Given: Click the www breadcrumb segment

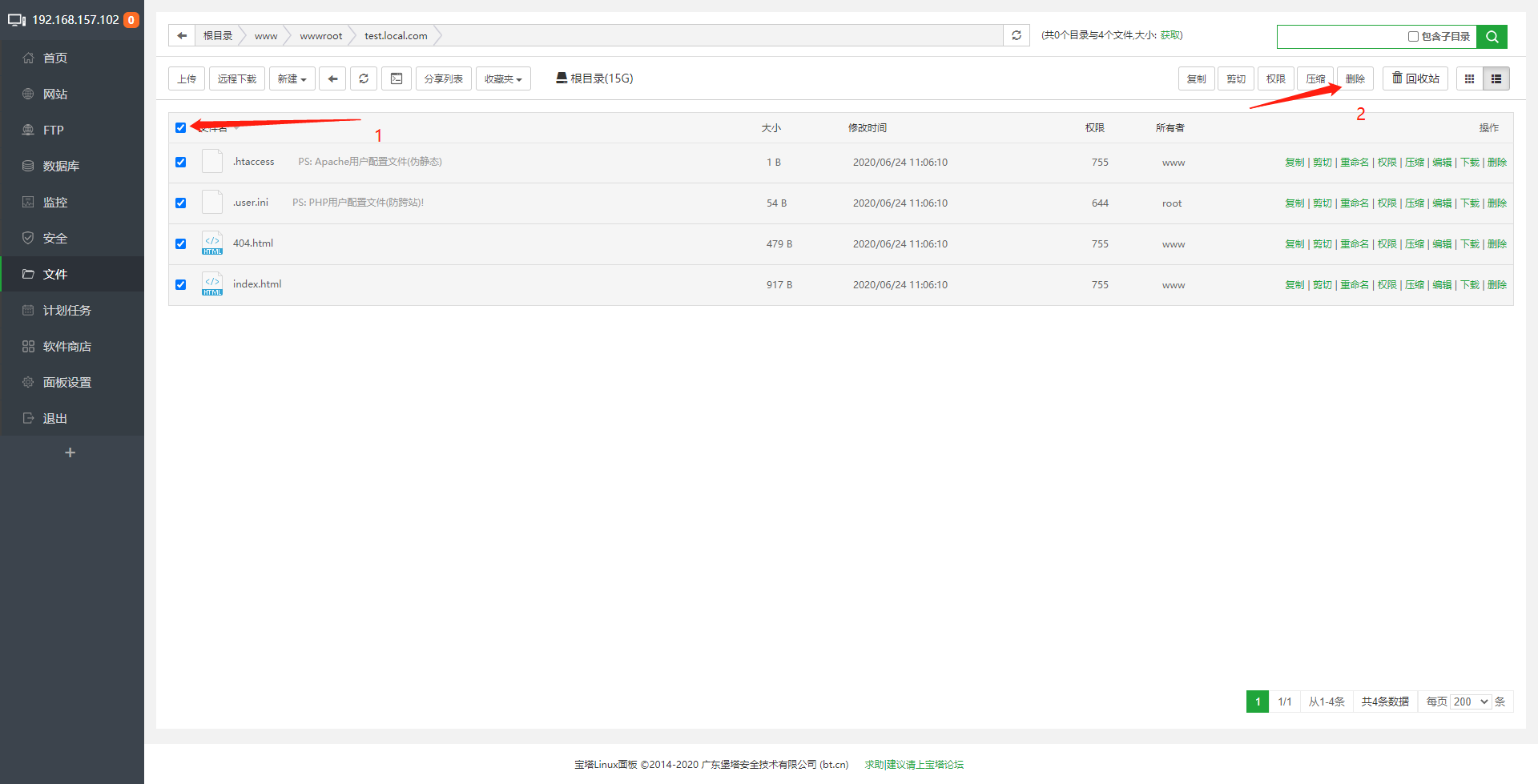Looking at the screenshot, I should (x=266, y=36).
